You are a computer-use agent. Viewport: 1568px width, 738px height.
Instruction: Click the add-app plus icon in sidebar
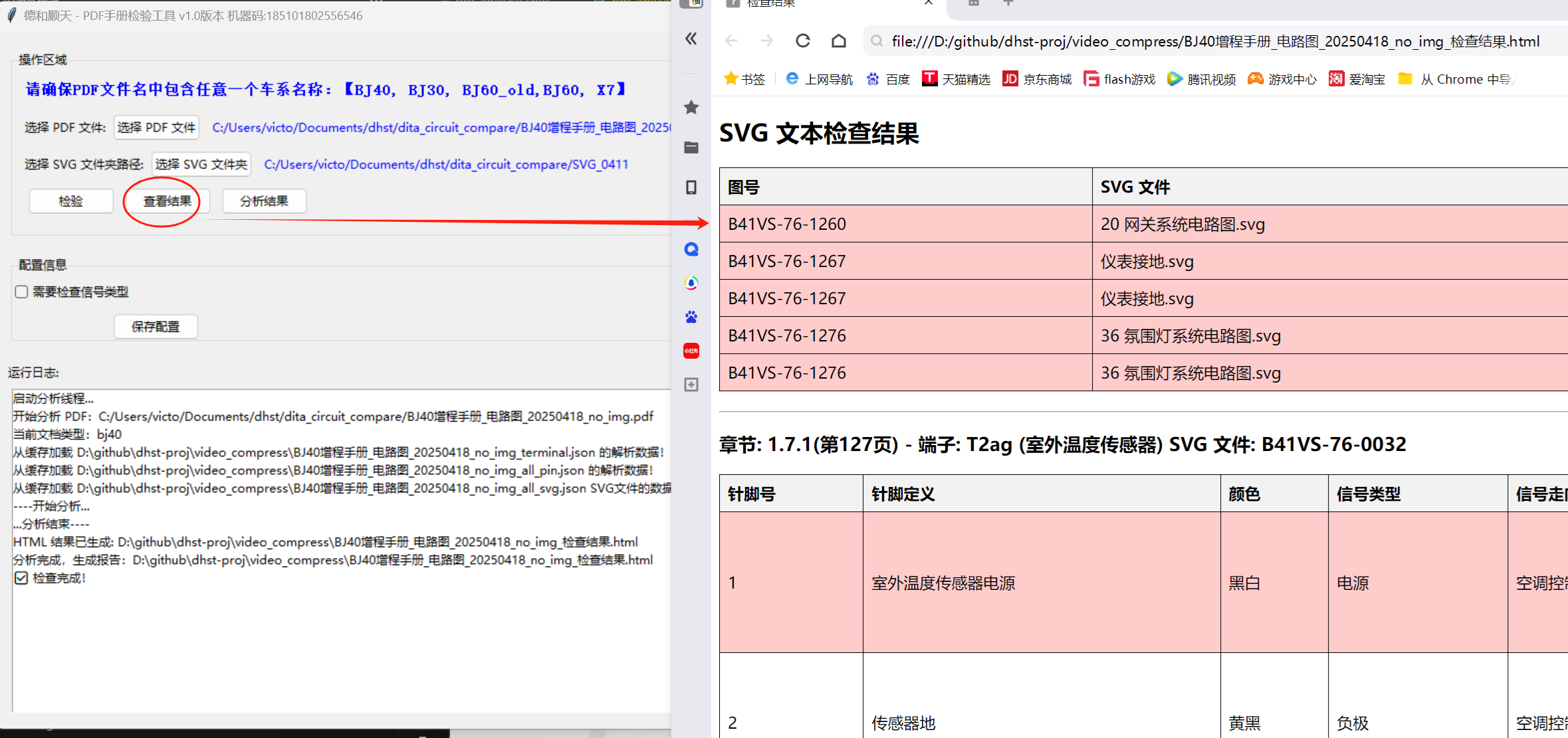tap(691, 385)
